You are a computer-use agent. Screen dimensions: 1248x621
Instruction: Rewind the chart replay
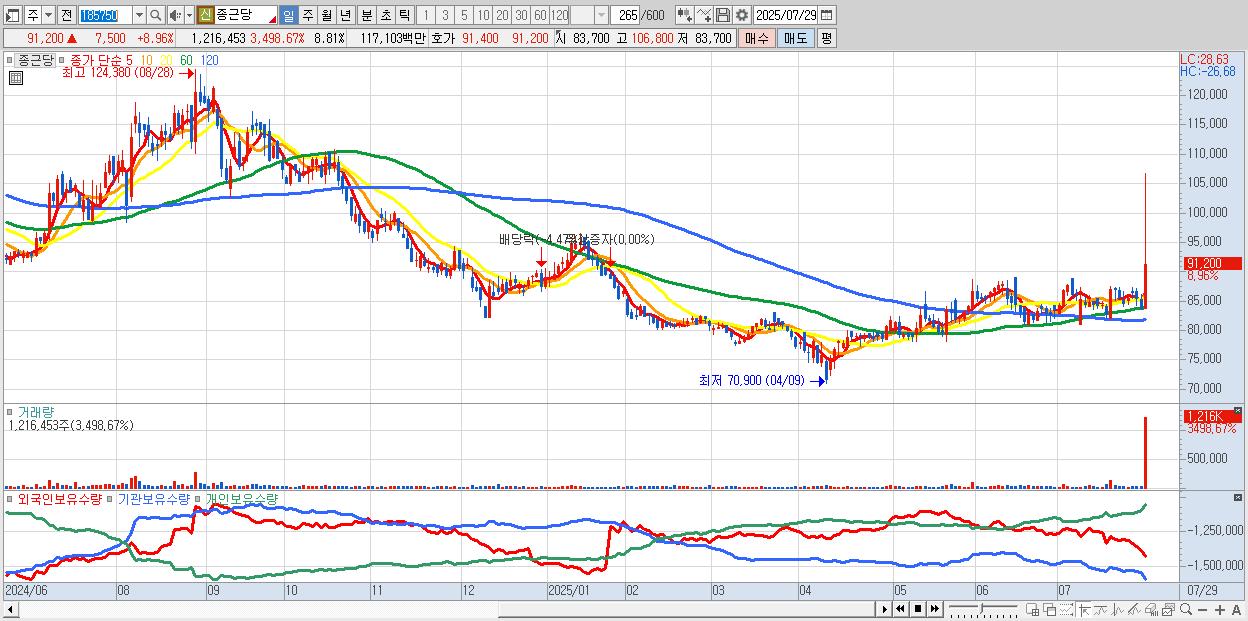coord(900,609)
